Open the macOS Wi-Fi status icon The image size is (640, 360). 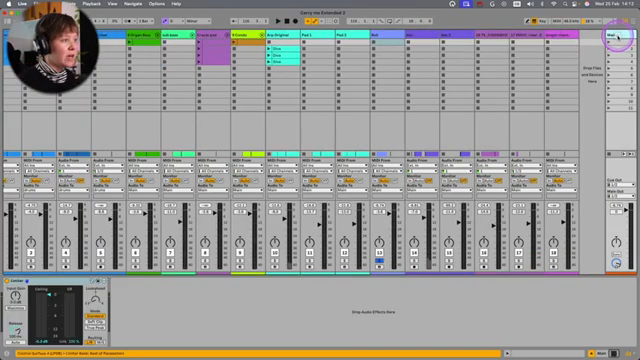pyautogui.click(x=553, y=4)
